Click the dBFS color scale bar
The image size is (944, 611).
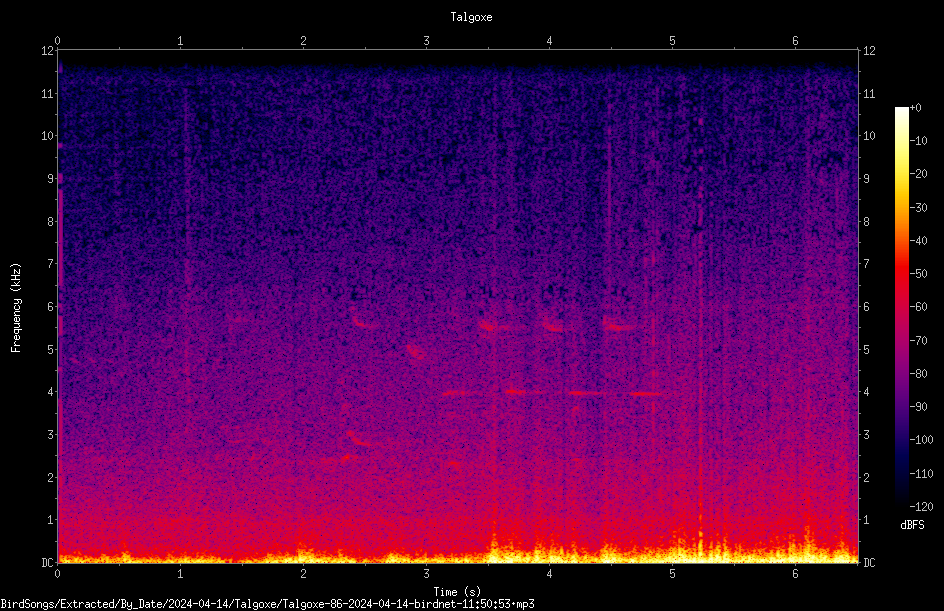coord(901,307)
